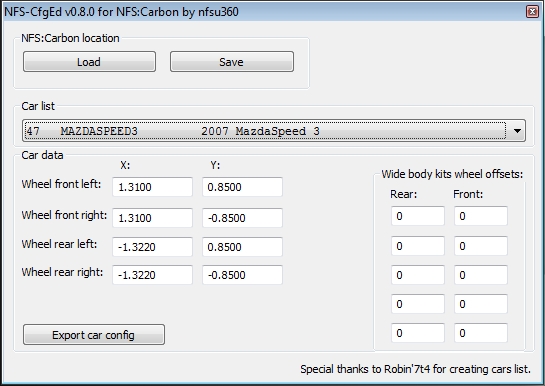Edit Wheel front right X field
This screenshot has width=545, height=386.
[152, 218]
